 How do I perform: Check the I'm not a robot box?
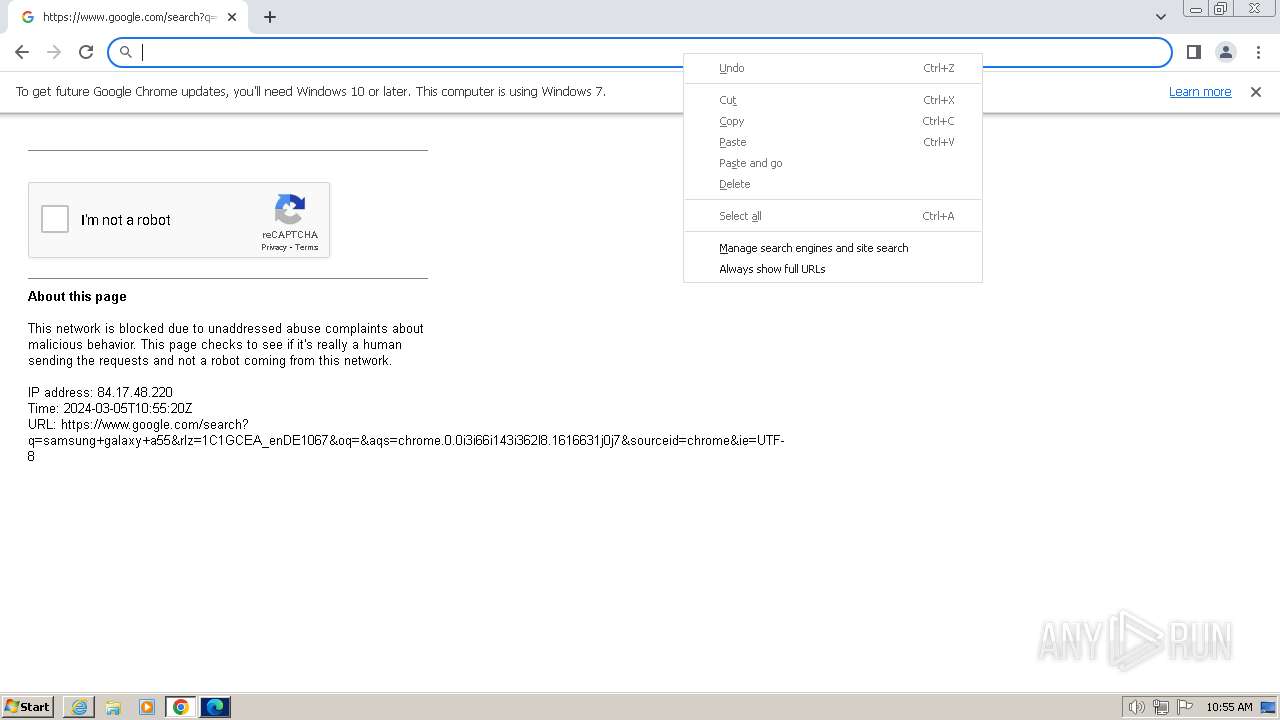click(x=55, y=219)
